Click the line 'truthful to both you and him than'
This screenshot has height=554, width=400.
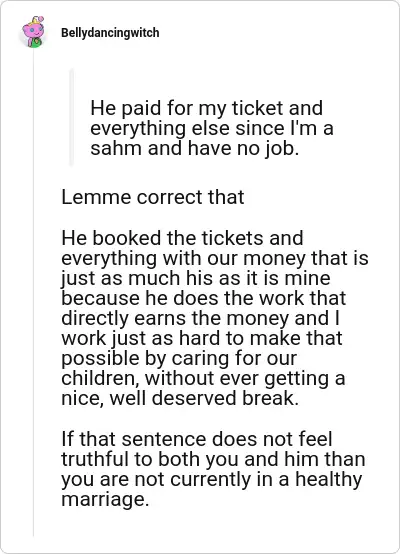coord(213,459)
